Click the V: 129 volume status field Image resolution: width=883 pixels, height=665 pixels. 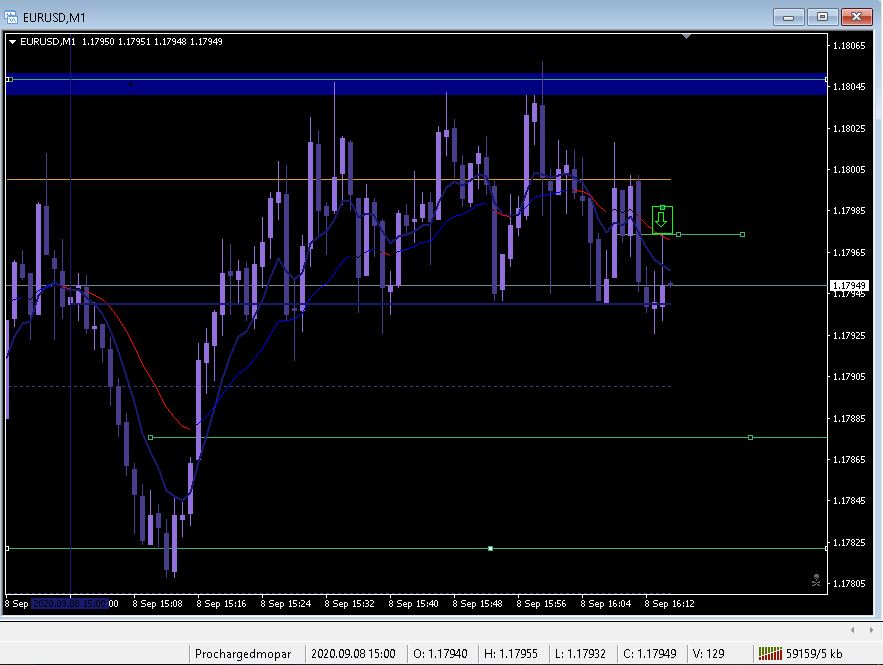pos(708,654)
